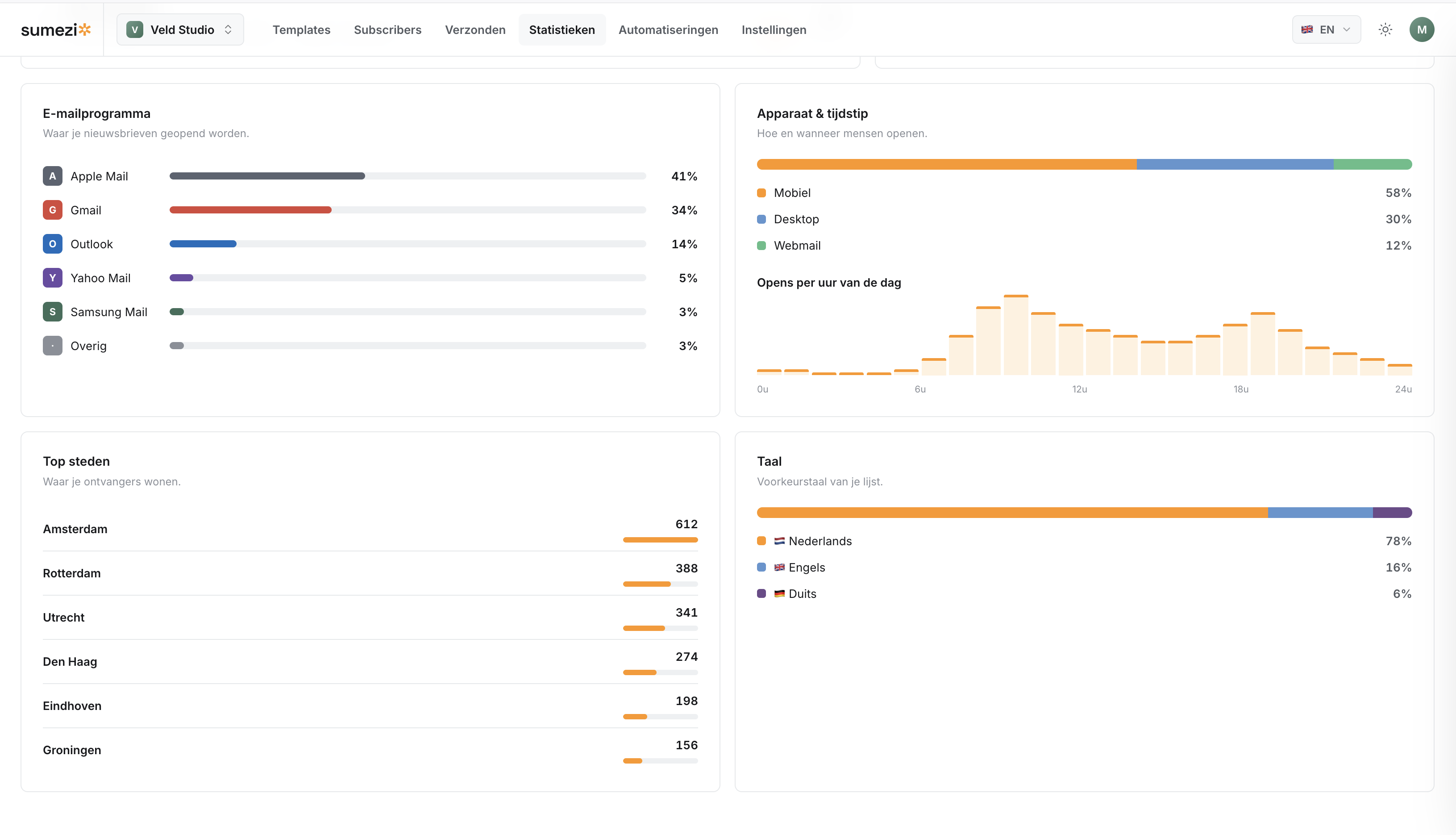The image size is (1456, 835).
Task: Switch to the Verzonden tab
Action: point(475,30)
